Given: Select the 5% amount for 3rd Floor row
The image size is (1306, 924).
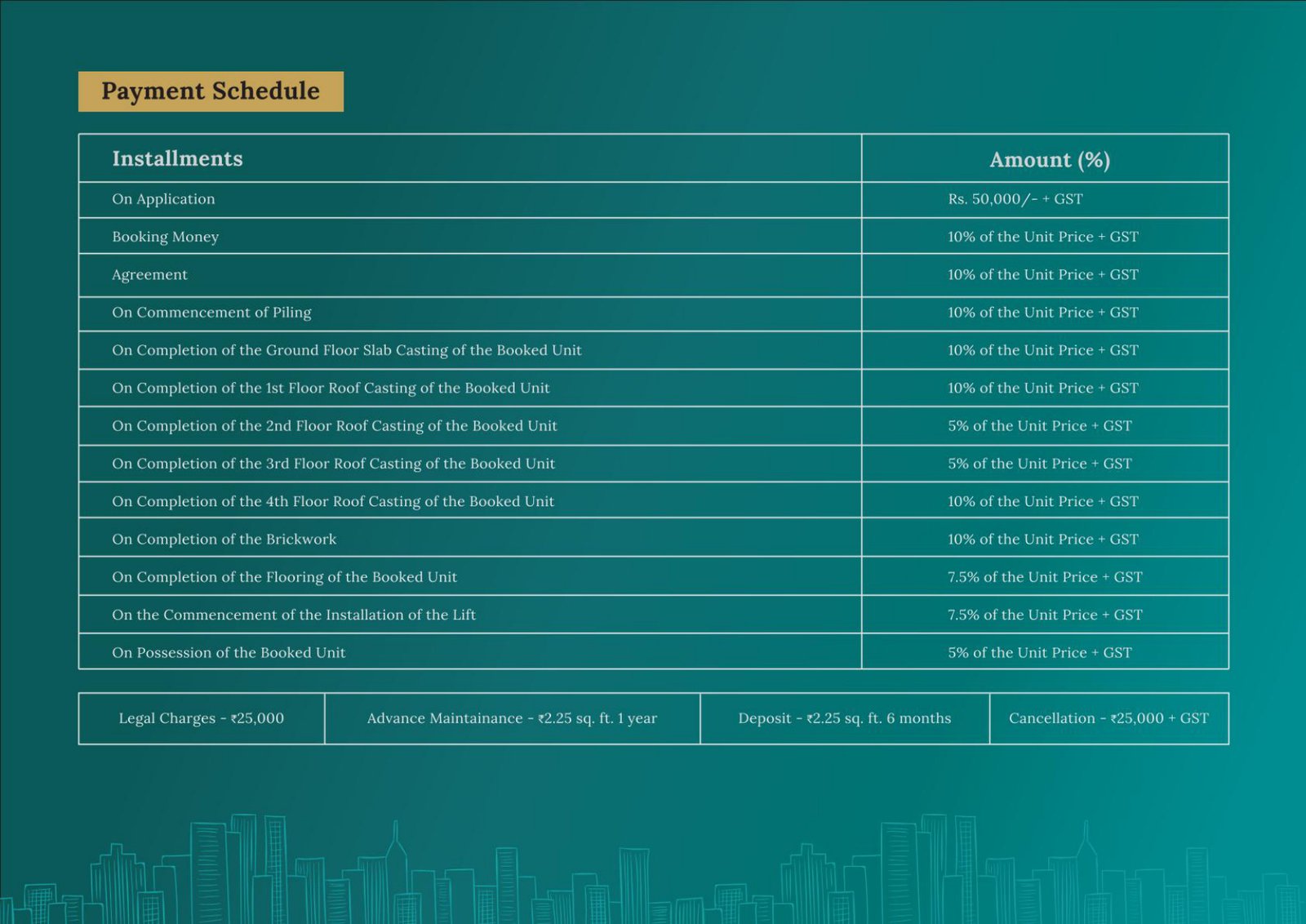Looking at the screenshot, I should click(1040, 464).
